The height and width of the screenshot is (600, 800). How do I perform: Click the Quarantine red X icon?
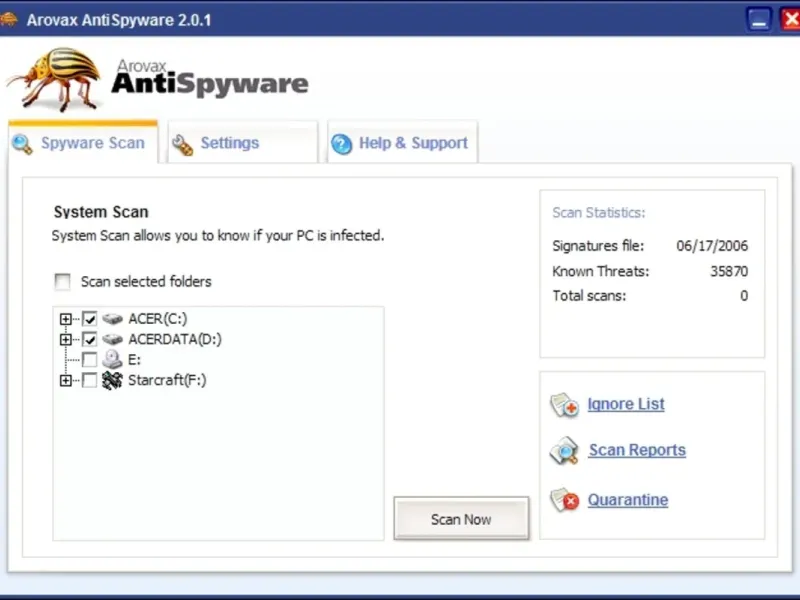tap(564, 500)
